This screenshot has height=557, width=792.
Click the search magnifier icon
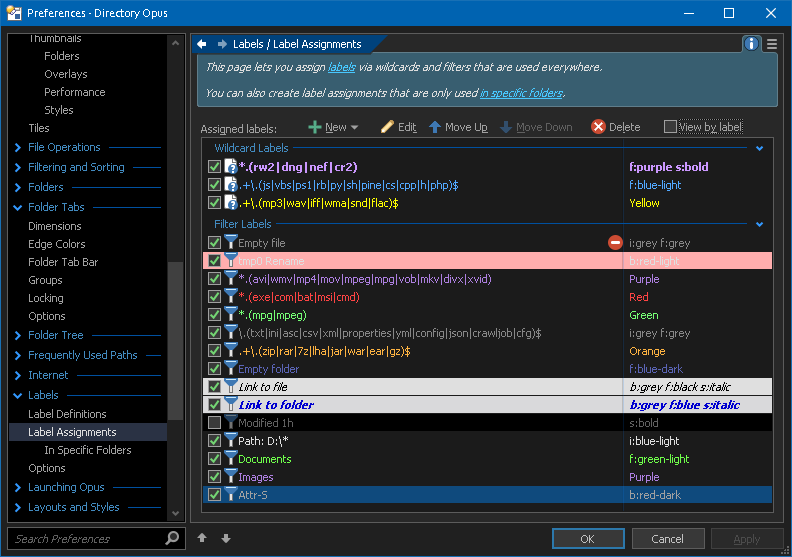pos(172,538)
